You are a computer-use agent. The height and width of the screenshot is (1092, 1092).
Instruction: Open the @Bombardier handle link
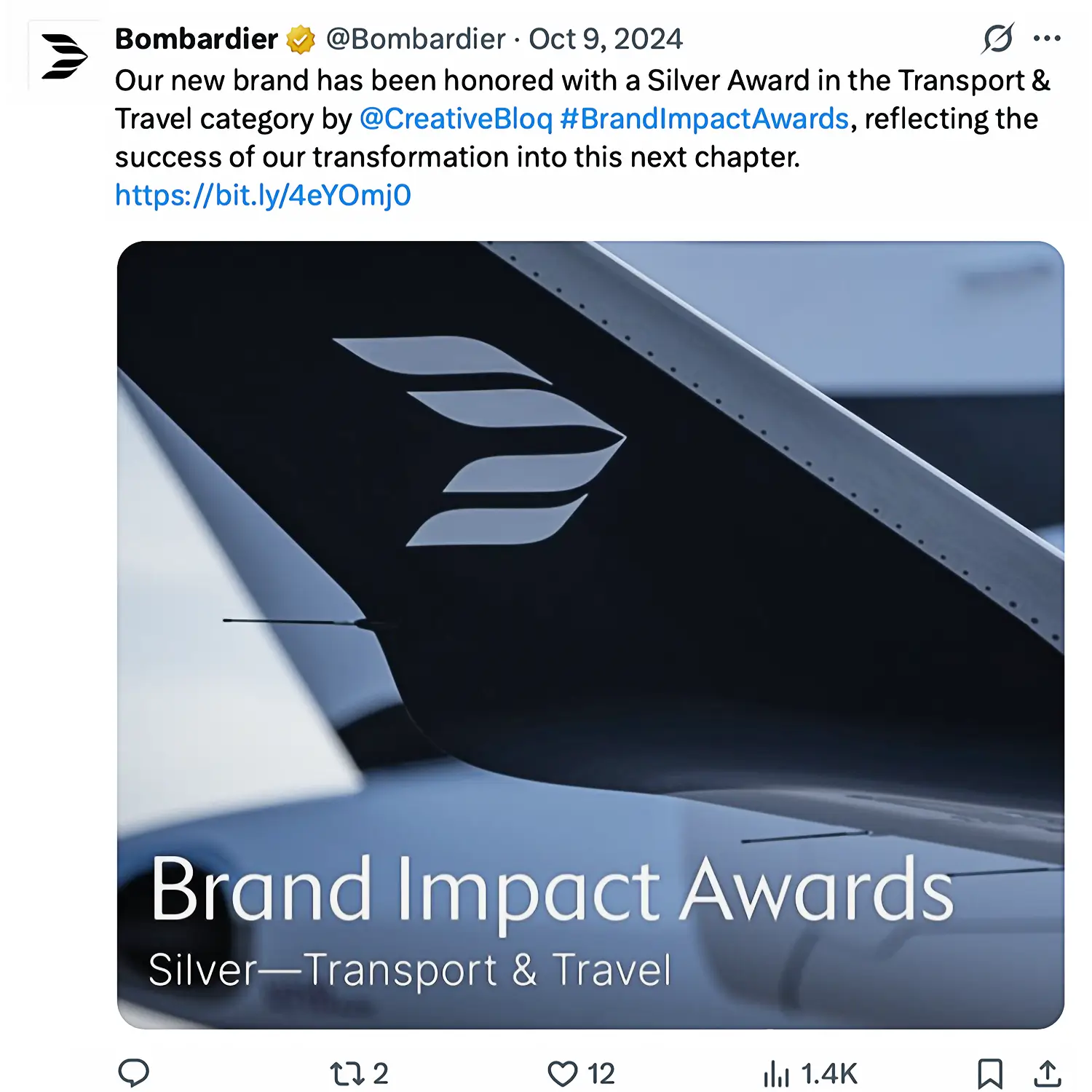[x=415, y=39]
